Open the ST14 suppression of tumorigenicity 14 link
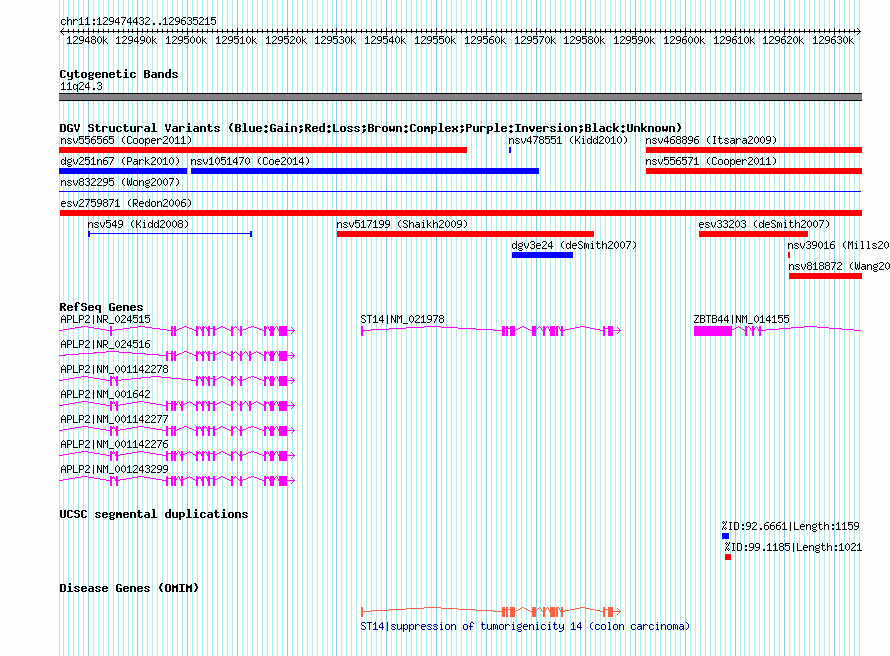The image size is (890, 656). tap(525, 626)
